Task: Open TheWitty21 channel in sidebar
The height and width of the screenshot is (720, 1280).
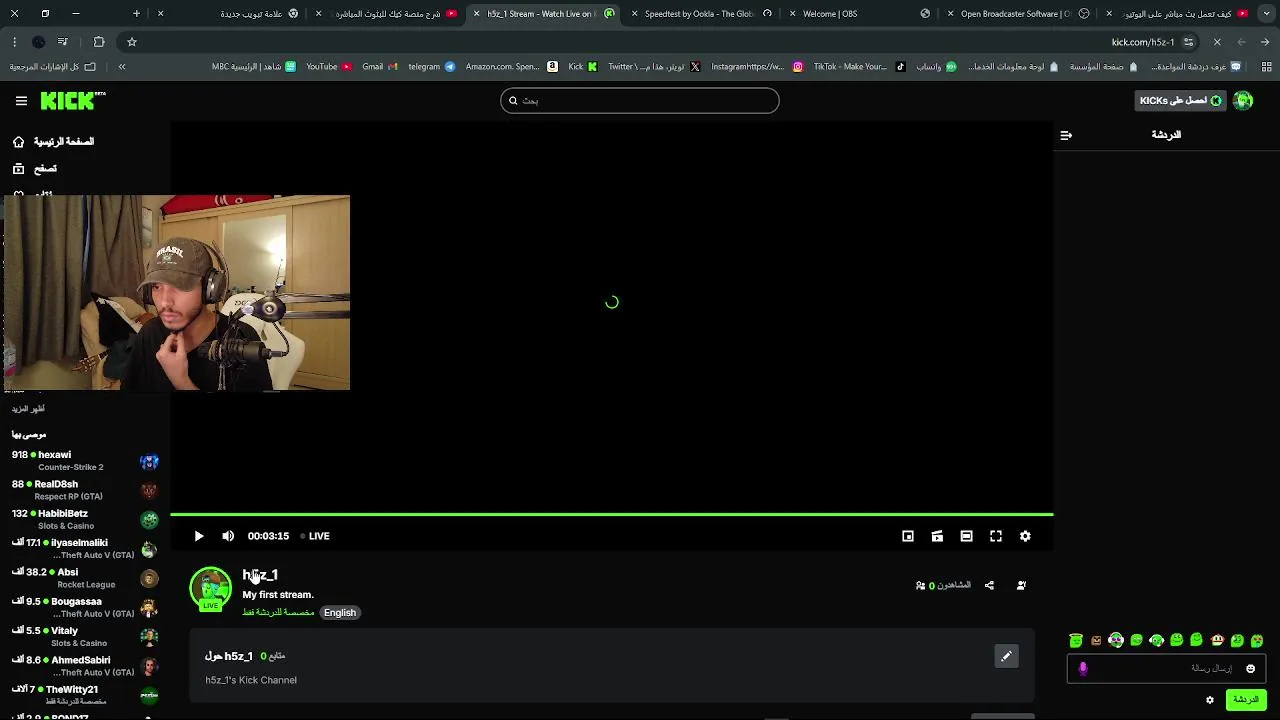Action: pyautogui.click(x=85, y=695)
